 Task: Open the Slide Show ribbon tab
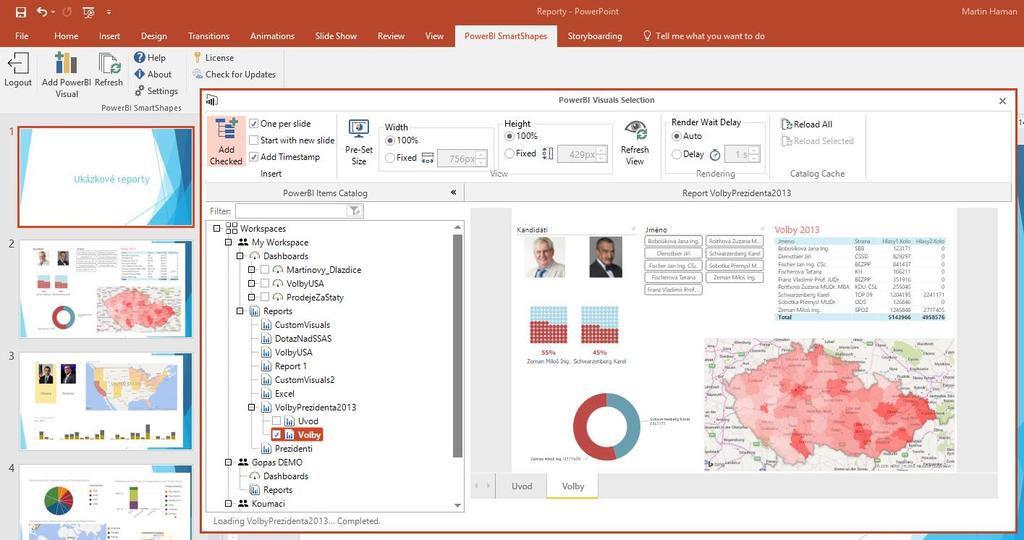point(336,36)
